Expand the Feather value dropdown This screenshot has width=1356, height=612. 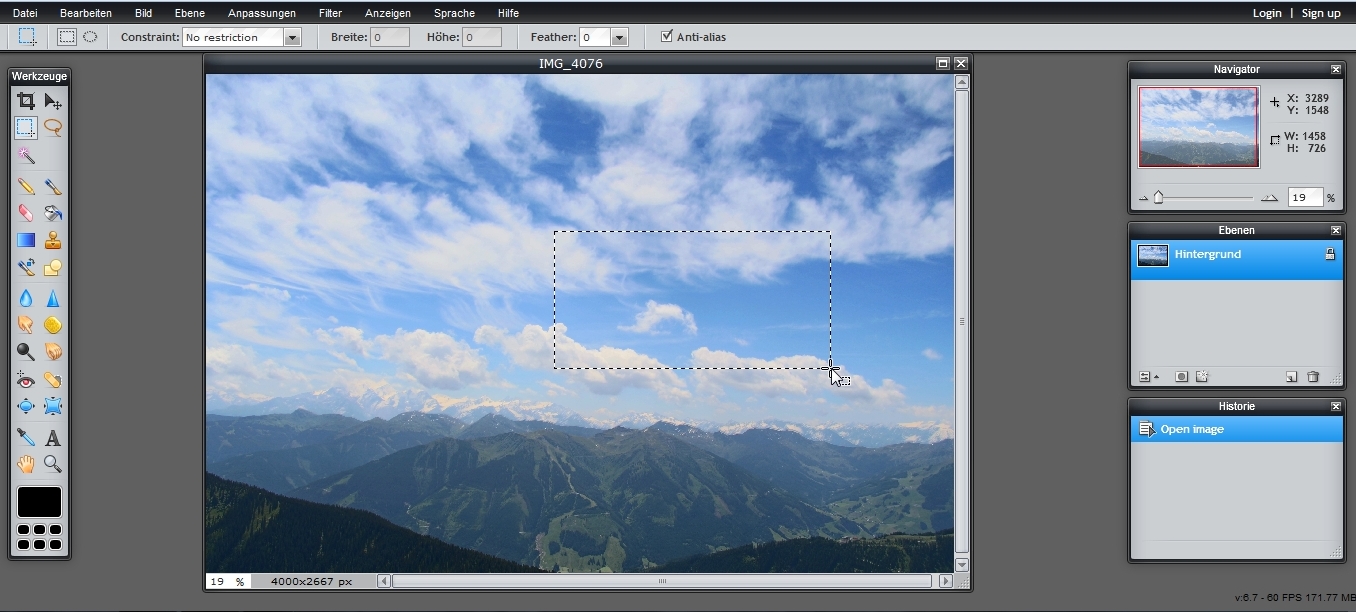coord(619,37)
